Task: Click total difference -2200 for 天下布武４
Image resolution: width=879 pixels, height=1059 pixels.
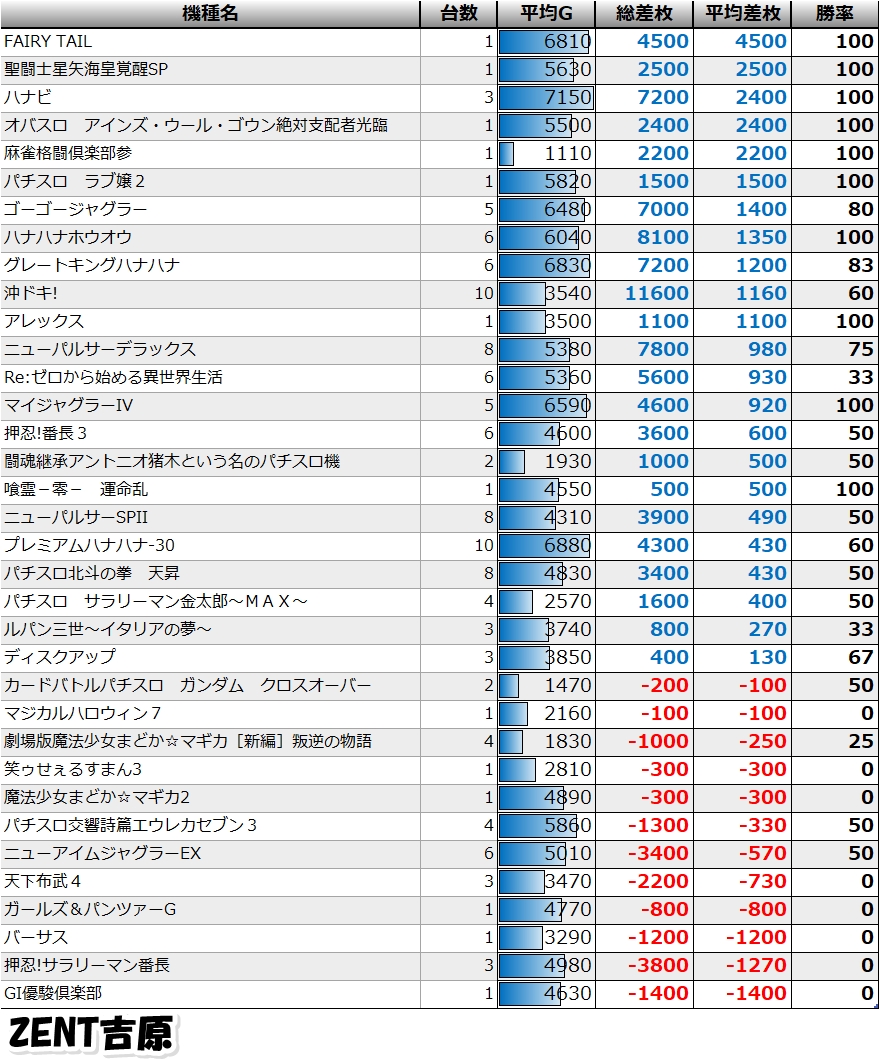Action: pyautogui.click(x=659, y=882)
